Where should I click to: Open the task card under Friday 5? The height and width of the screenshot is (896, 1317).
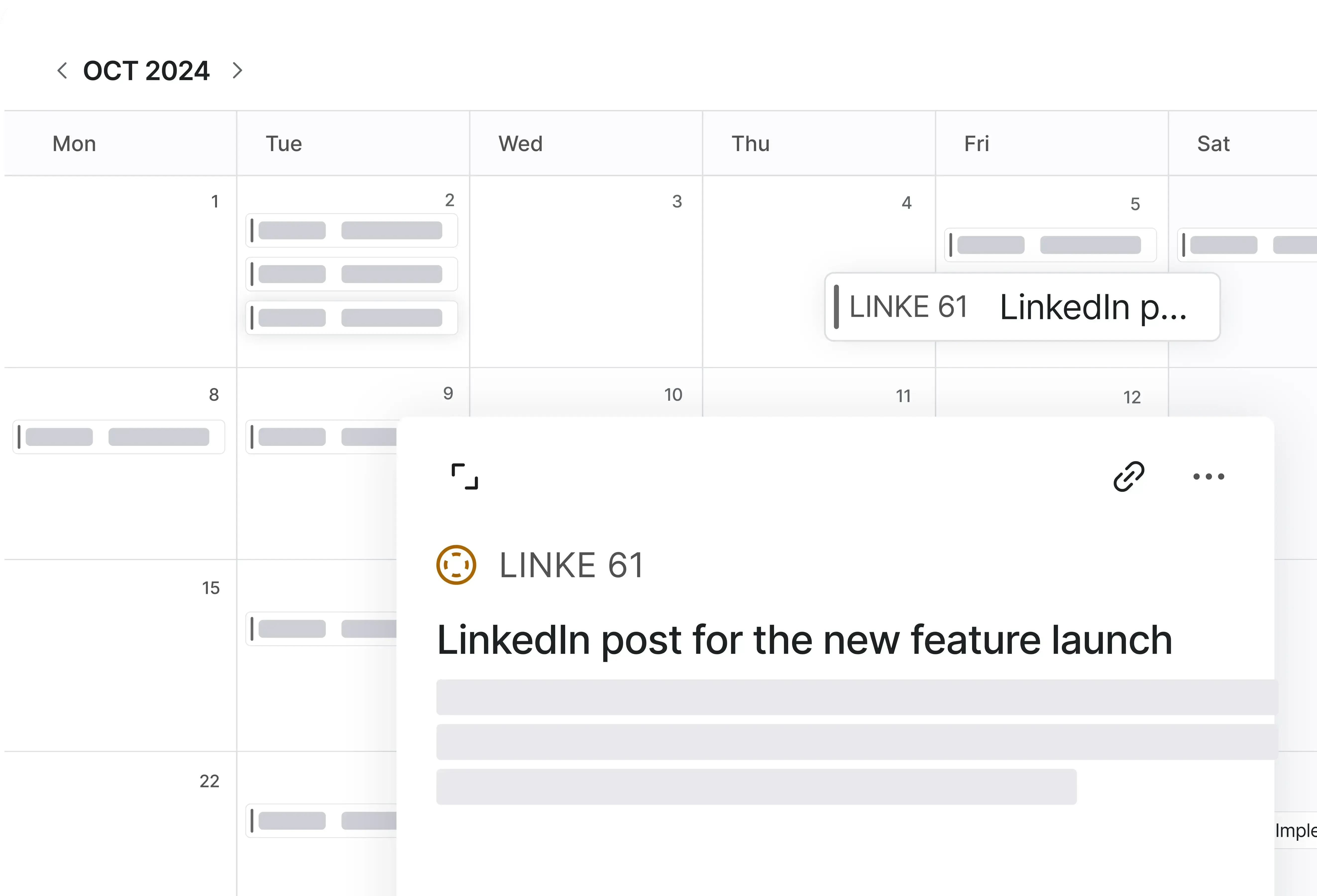tap(1049, 245)
